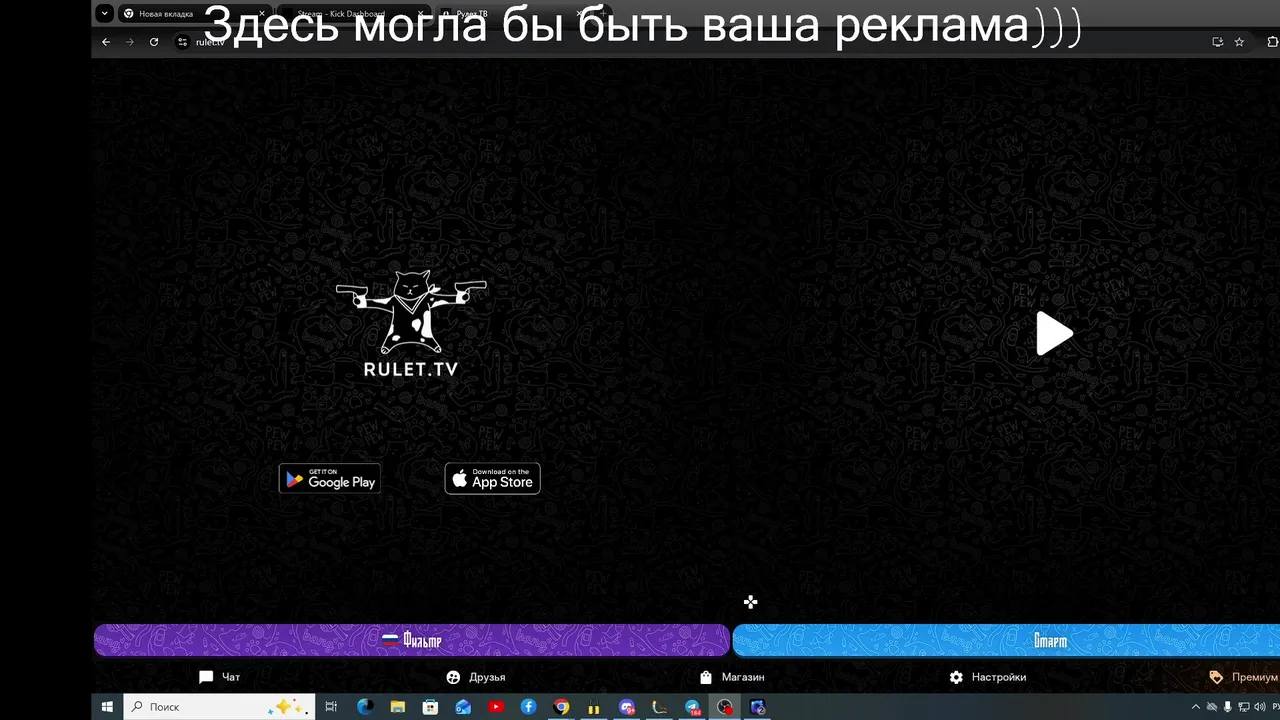The width and height of the screenshot is (1280, 720).
Task: Open the purple Фильтр button
Action: tap(412, 640)
